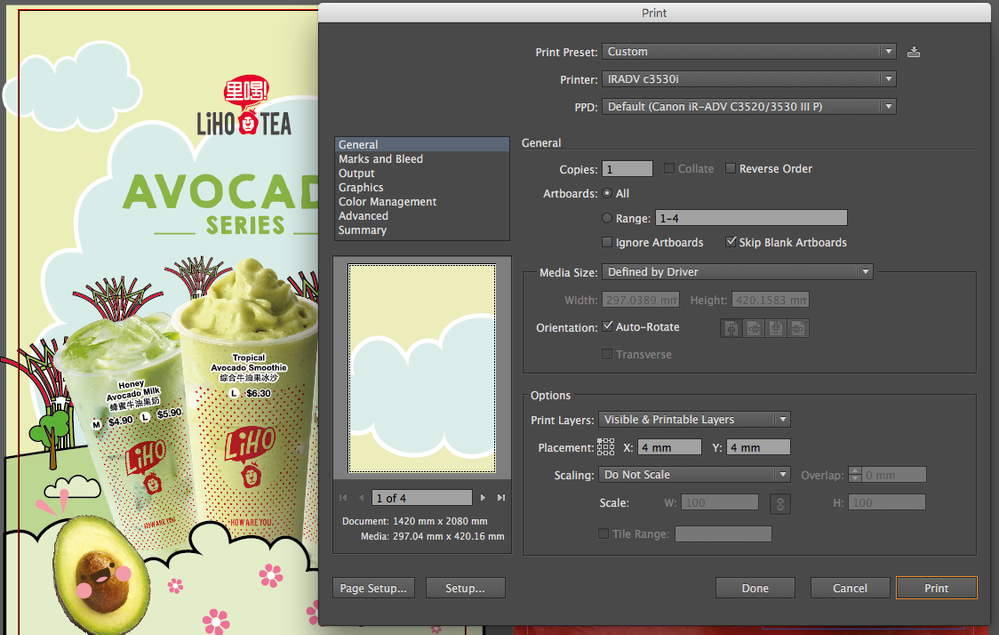Save the print preset icon
The image size is (999, 635).
click(914, 52)
